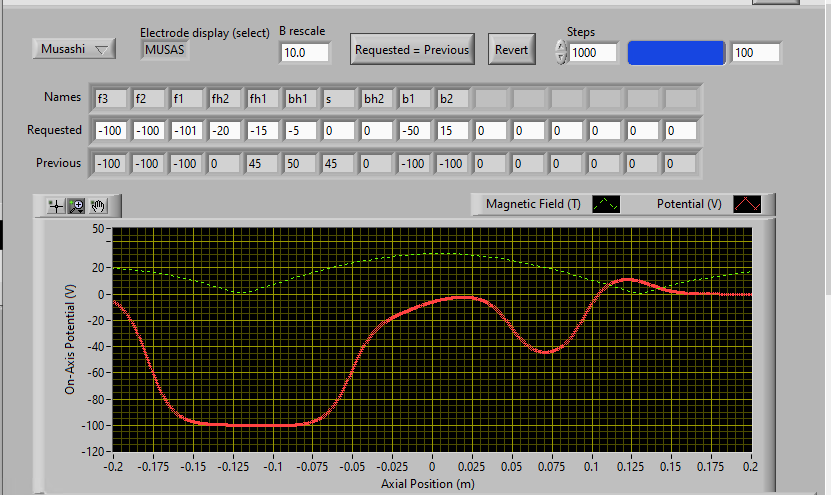The width and height of the screenshot is (831, 495).
Task: Click the Steps field showing 1000
Action: click(x=592, y=52)
